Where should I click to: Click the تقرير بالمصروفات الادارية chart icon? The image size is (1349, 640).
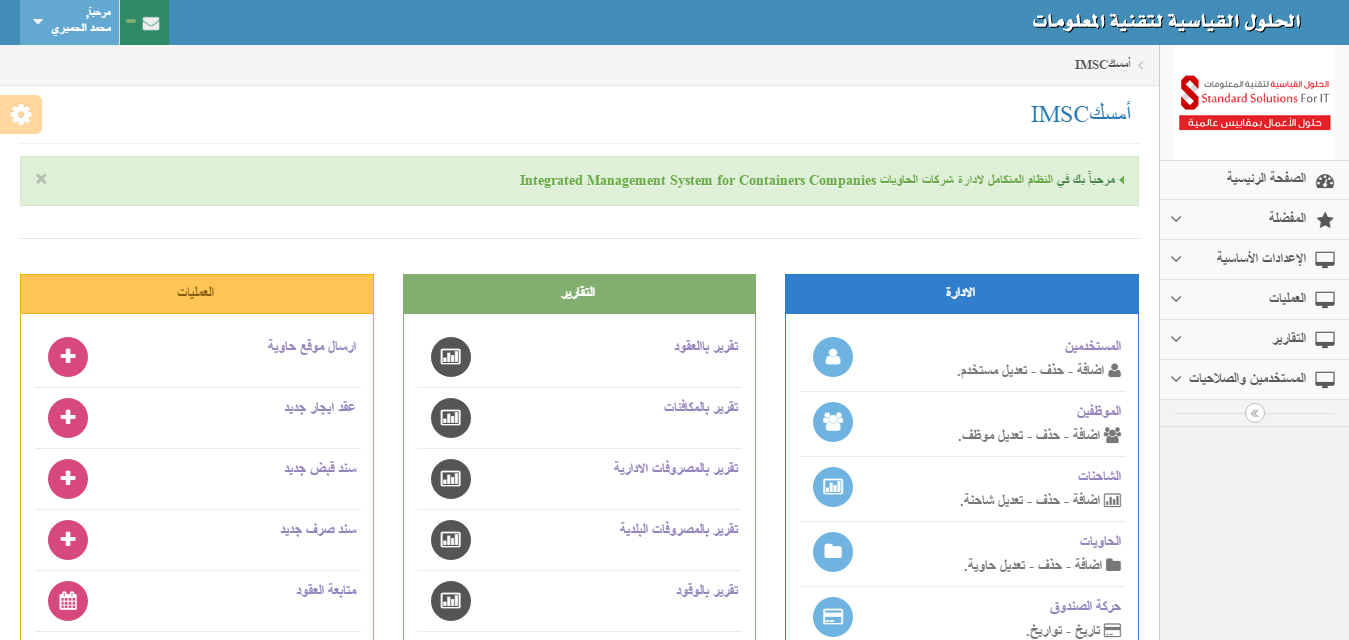click(x=451, y=479)
